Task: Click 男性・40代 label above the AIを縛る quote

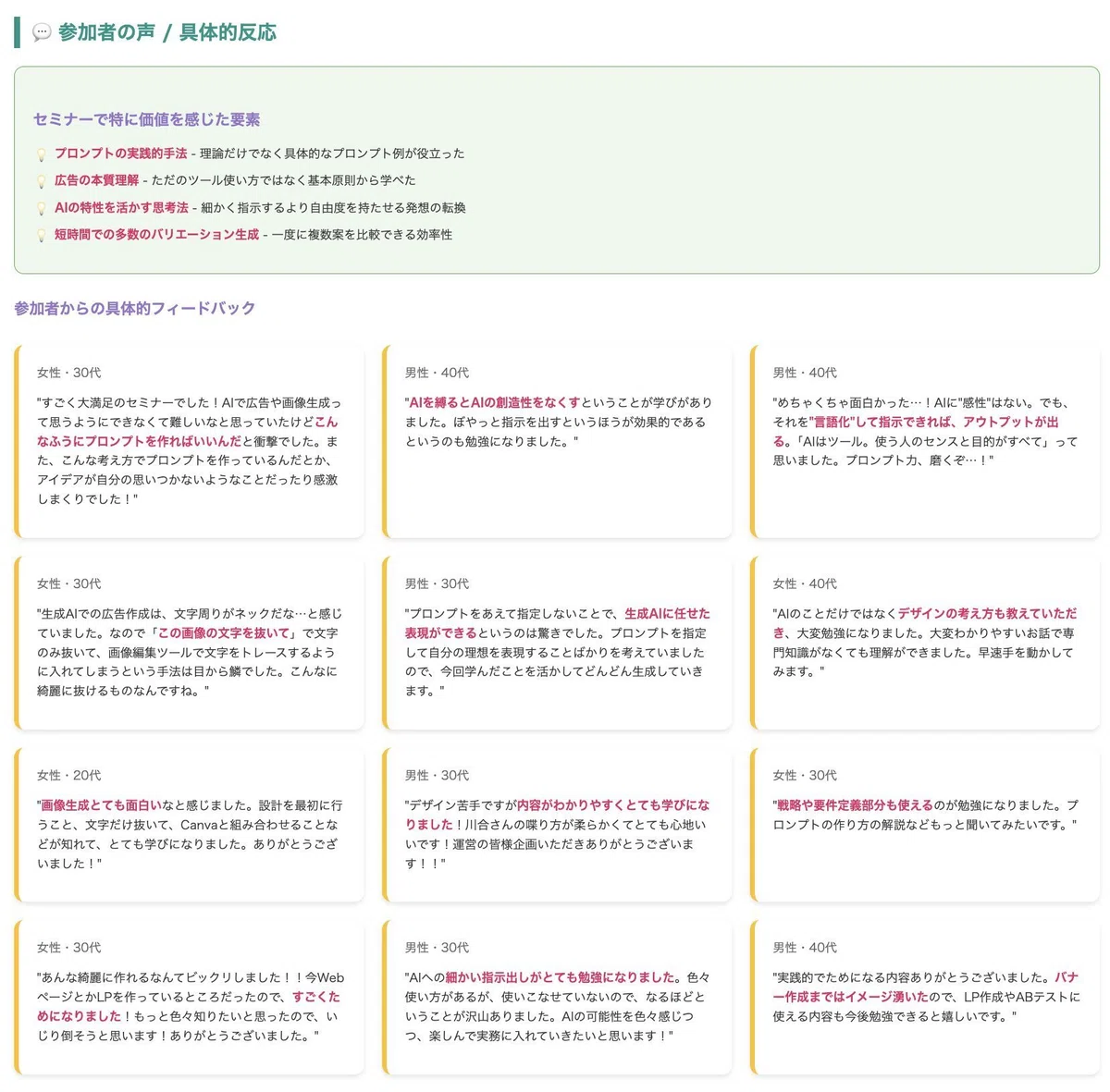Action: [437, 373]
